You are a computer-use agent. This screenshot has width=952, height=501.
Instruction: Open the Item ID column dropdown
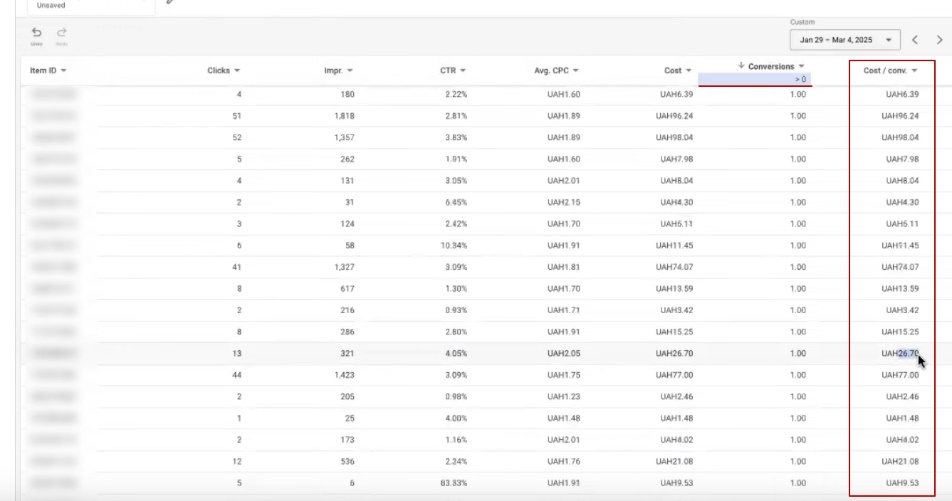click(x=64, y=71)
